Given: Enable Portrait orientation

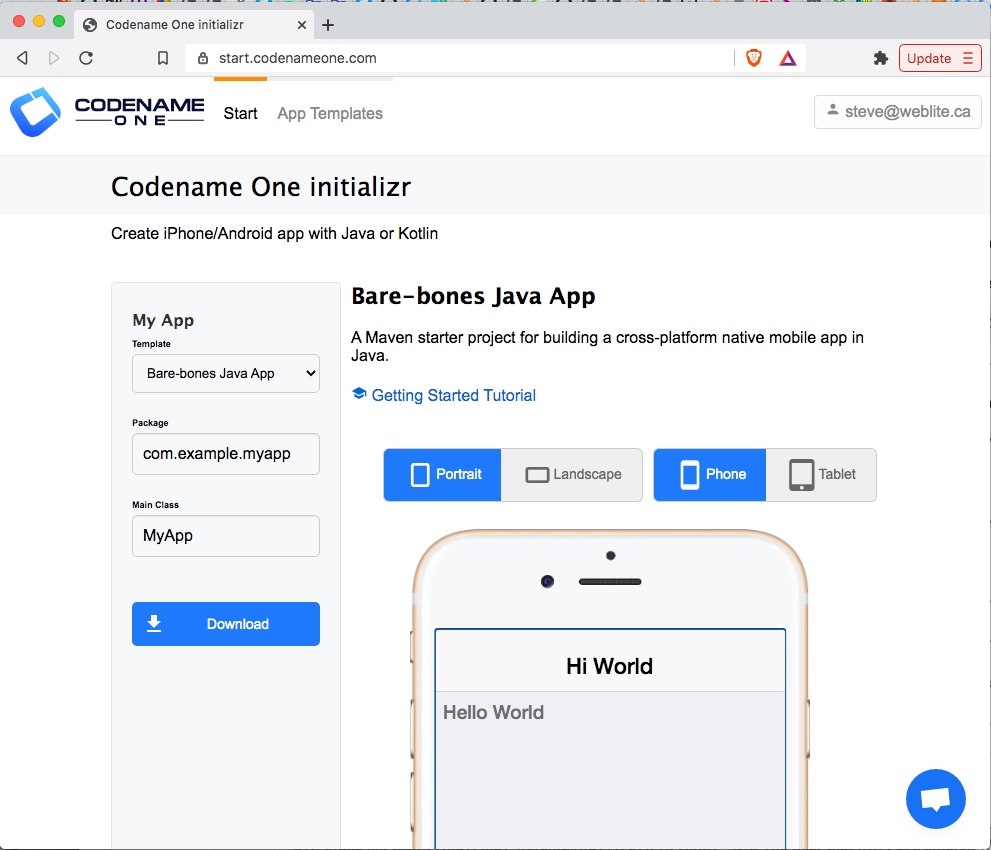Looking at the screenshot, I should pos(442,474).
